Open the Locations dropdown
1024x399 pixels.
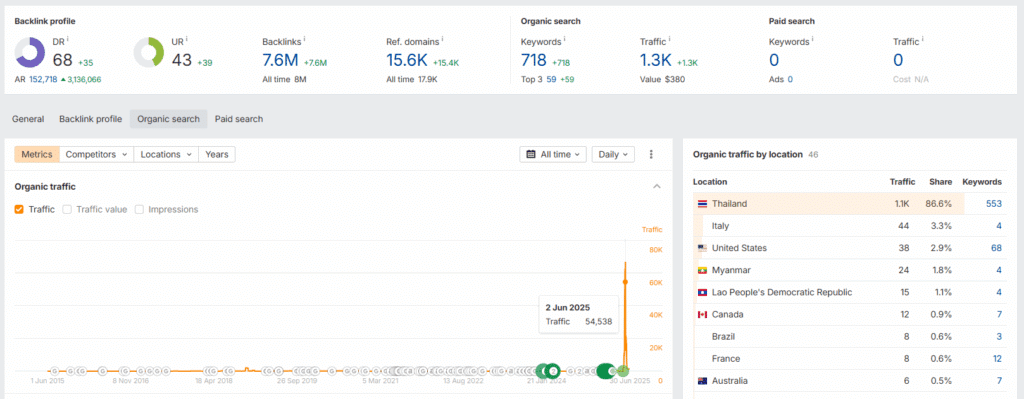coord(166,155)
